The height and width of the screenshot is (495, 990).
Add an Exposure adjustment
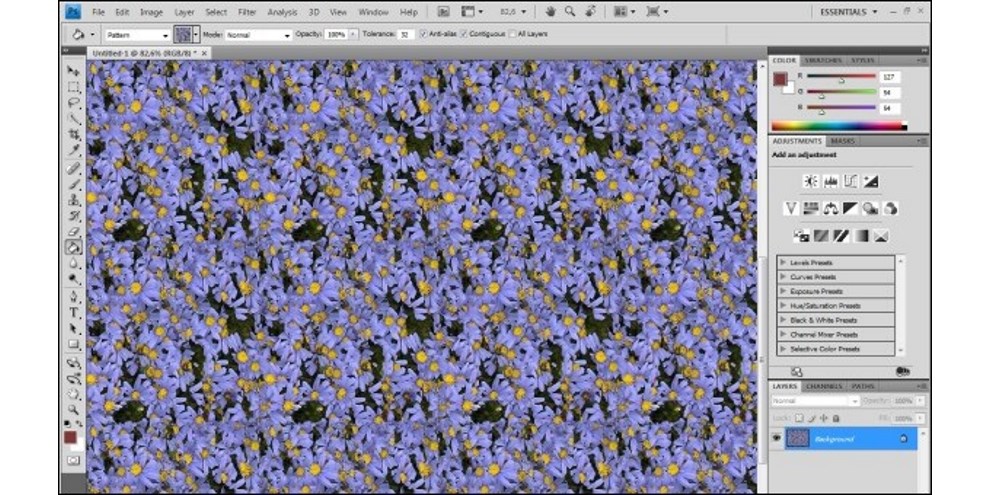pyautogui.click(x=871, y=182)
